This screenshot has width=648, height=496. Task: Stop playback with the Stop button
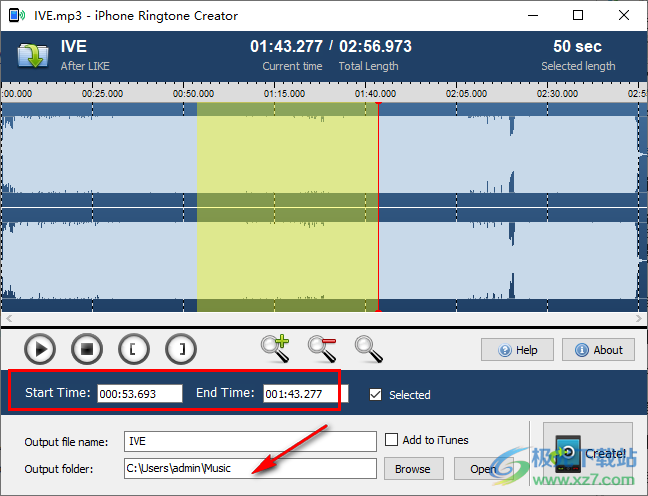click(87, 349)
